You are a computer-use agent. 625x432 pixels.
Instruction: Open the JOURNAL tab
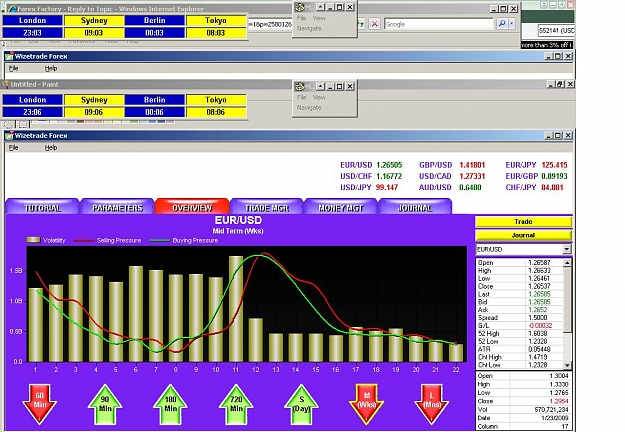pyautogui.click(x=415, y=206)
